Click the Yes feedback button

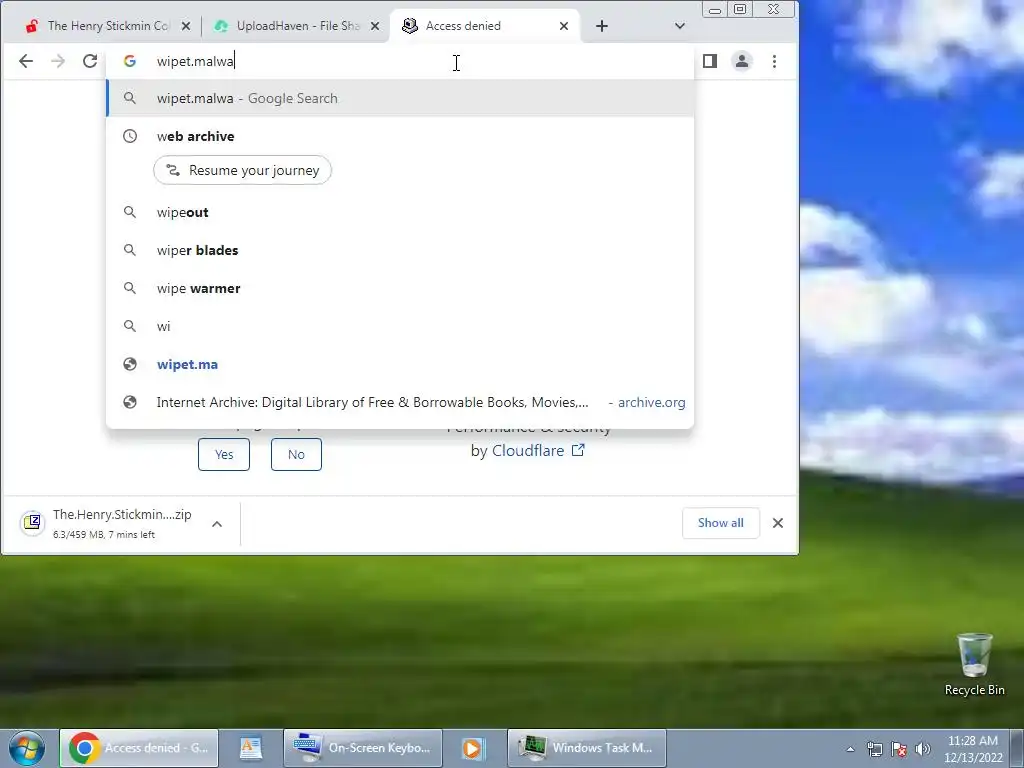click(224, 455)
